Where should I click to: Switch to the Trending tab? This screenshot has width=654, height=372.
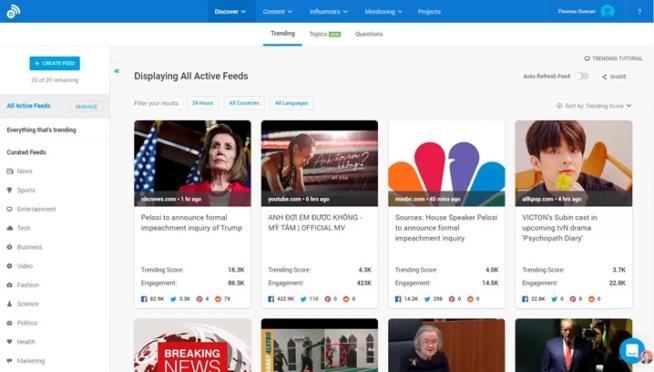[282, 34]
